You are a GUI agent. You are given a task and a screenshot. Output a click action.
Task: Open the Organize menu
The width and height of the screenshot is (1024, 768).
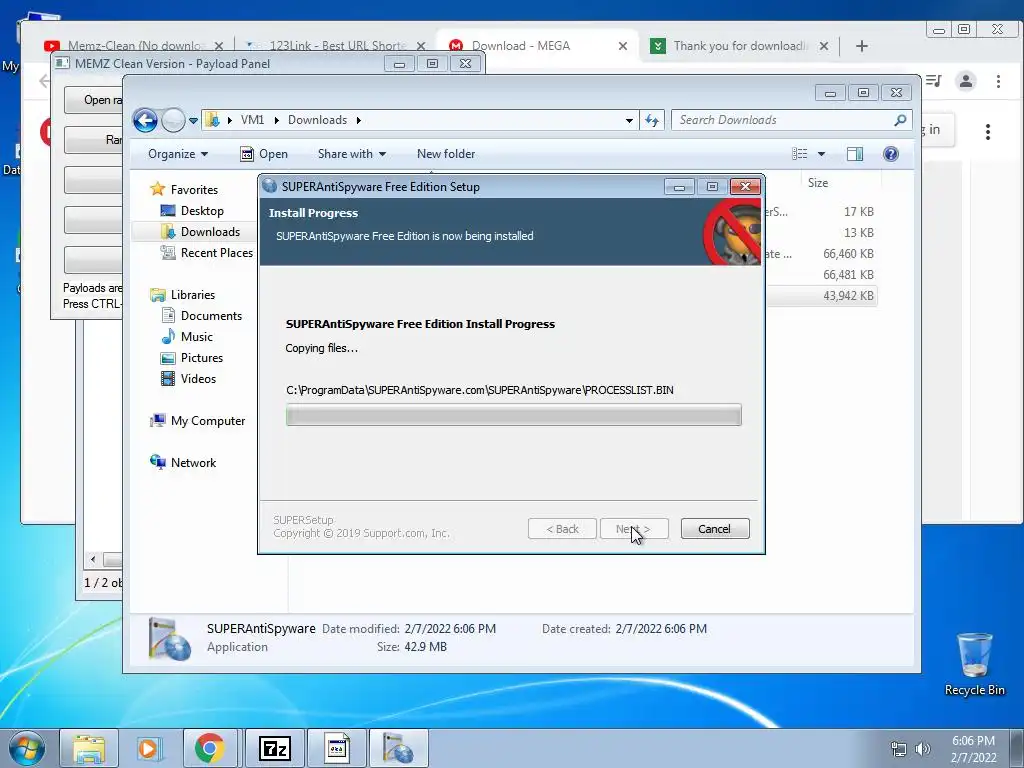tap(178, 154)
